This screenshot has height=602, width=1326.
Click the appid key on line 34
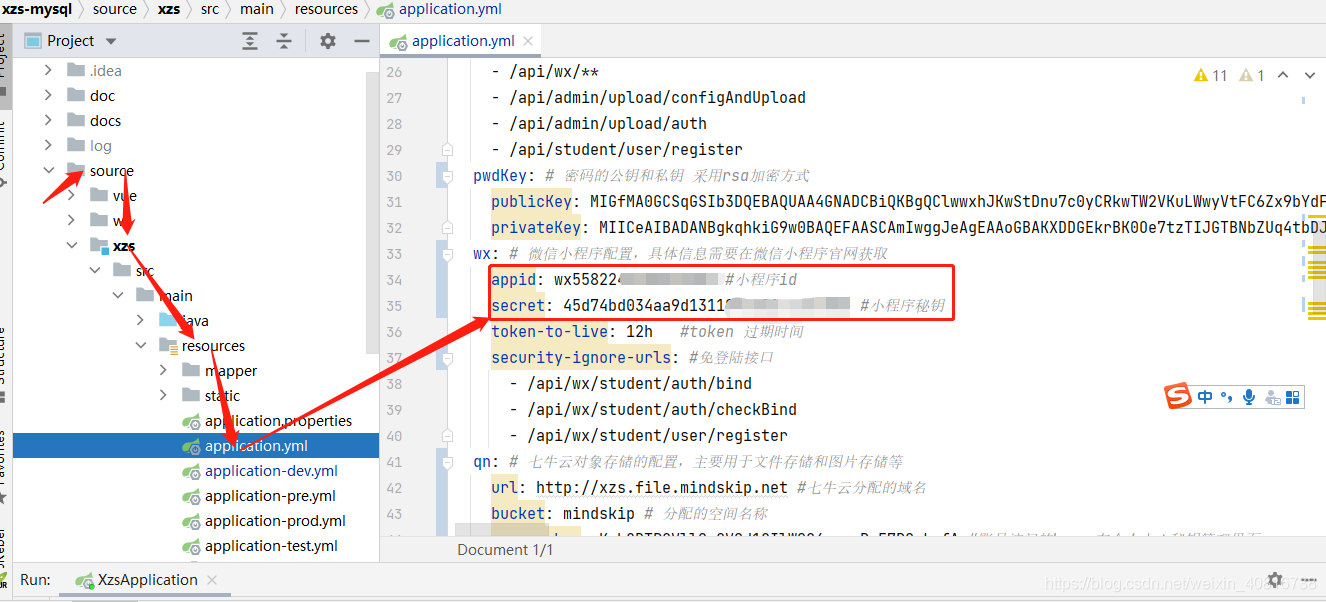[513, 280]
